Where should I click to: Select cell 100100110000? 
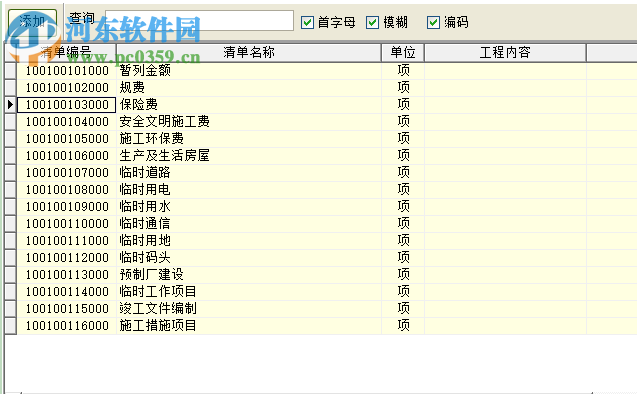point(67,224)
